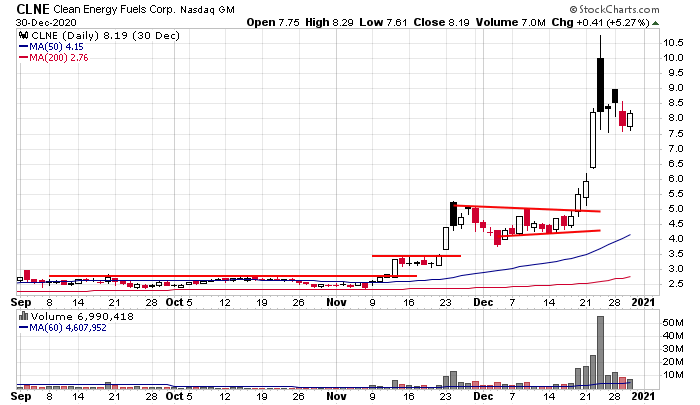Click the 30-Dec-2020 date label
Image resolution: width=700 pixels, height=405 pixels.
coord(46,22)
